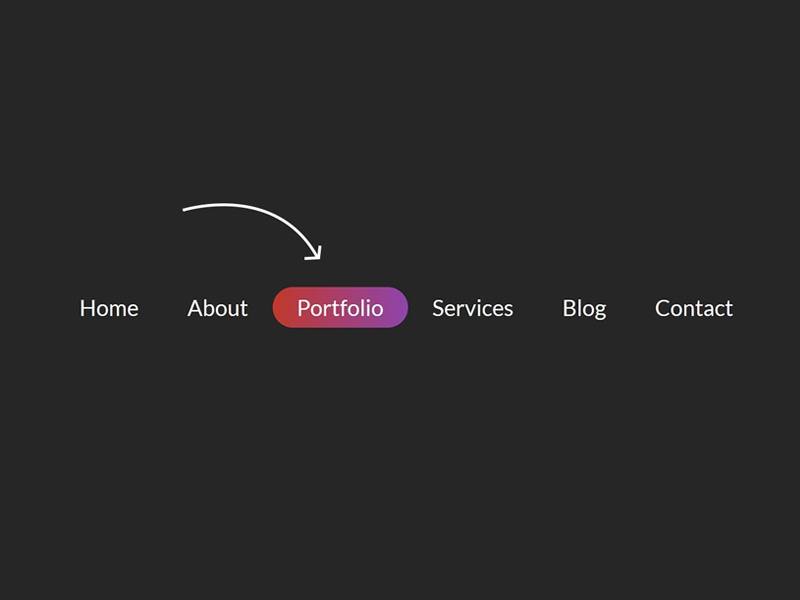Screen dimensions: 800x600
Task: Pick the Services item right of Portfolio
Action: [472, 308]
